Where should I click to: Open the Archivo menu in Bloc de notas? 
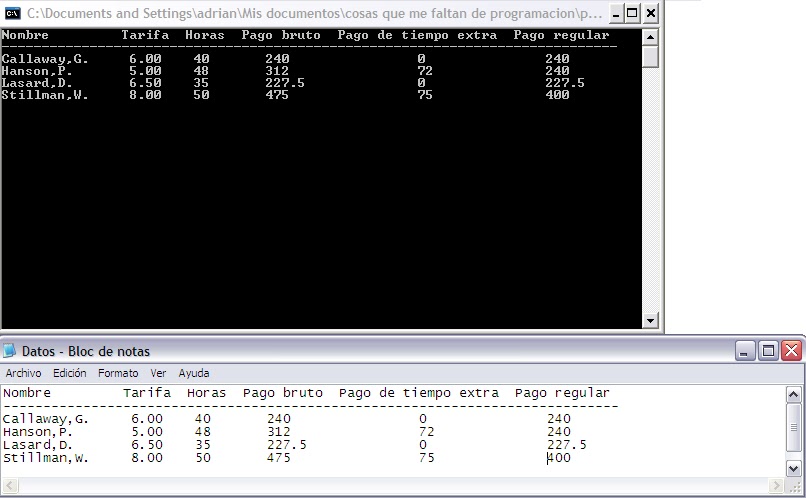coord(23,373)
